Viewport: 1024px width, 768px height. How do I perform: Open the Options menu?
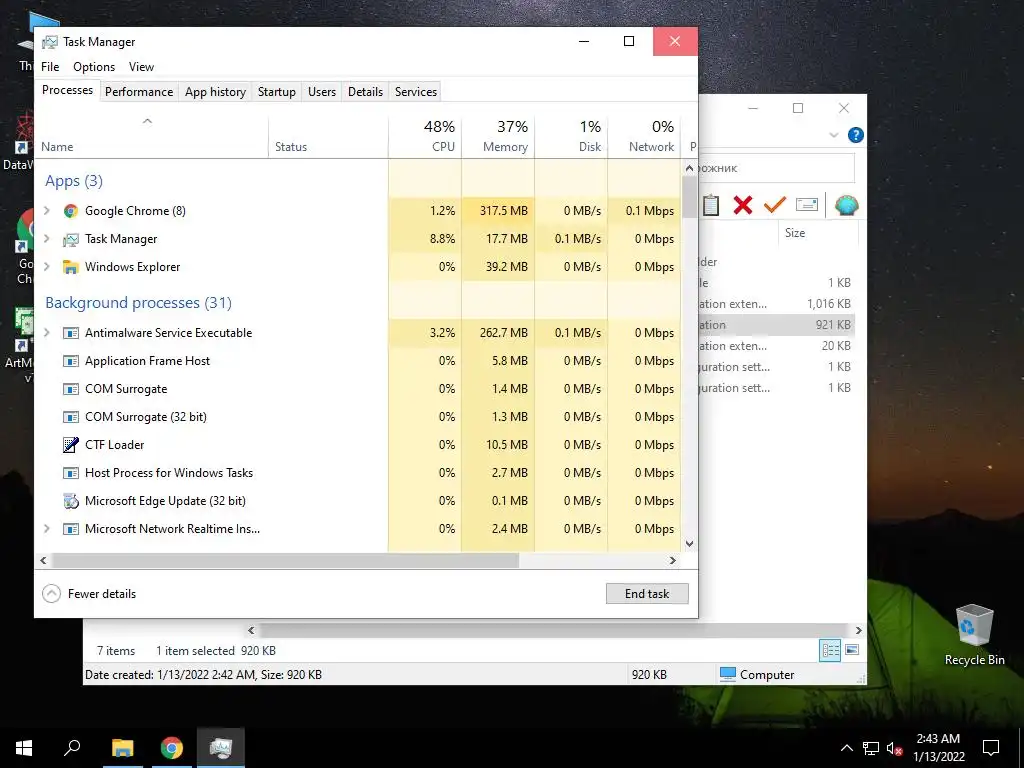94,67
